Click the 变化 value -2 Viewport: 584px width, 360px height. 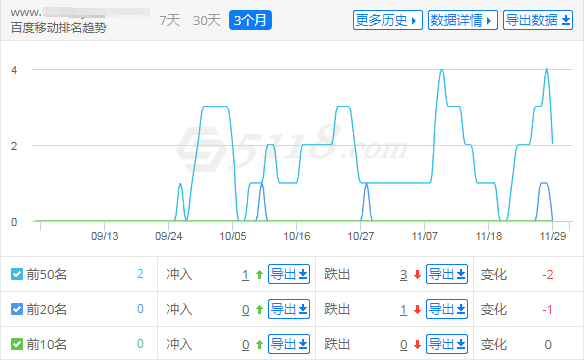548,275
